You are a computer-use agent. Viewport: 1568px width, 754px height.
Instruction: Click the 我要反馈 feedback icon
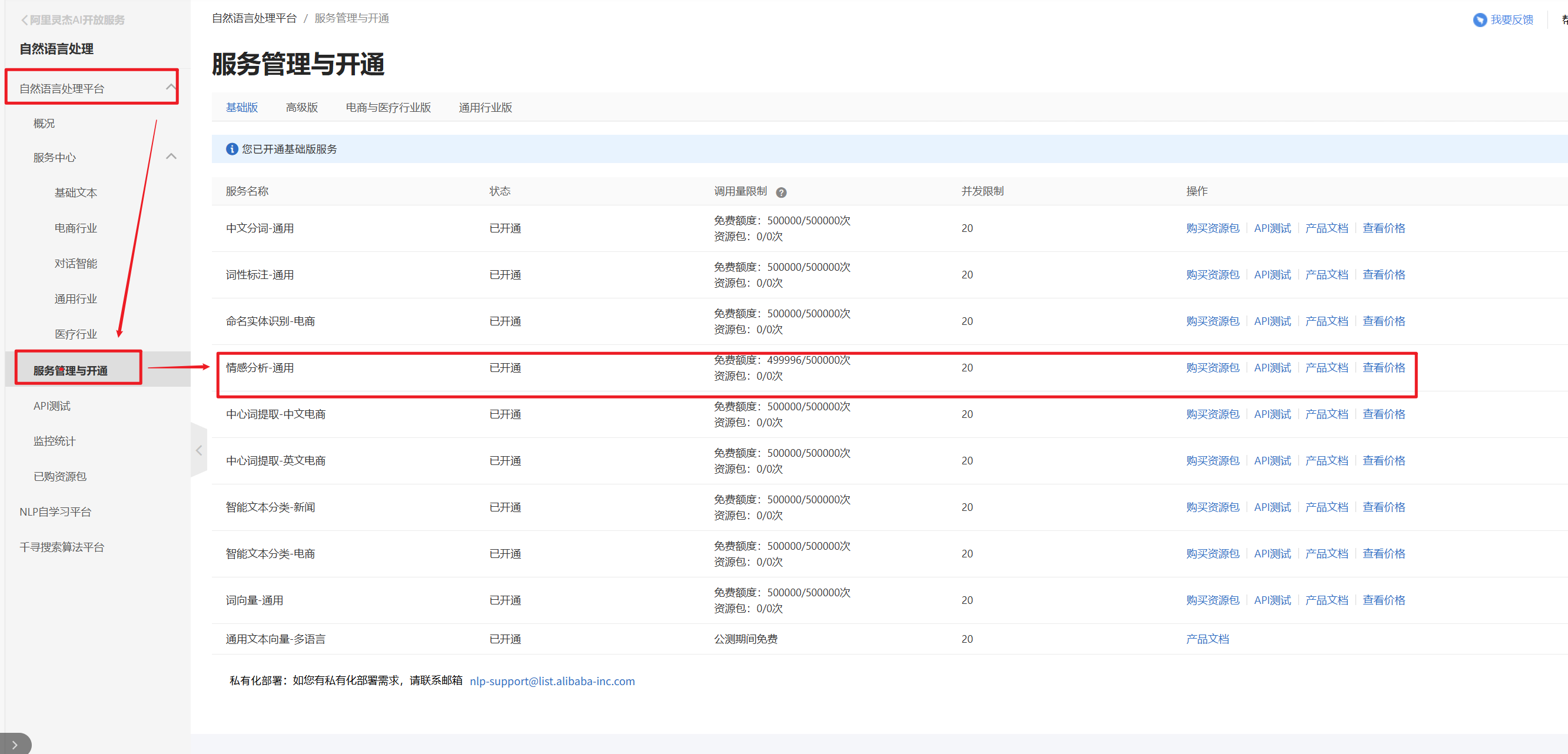(1479, 20)
